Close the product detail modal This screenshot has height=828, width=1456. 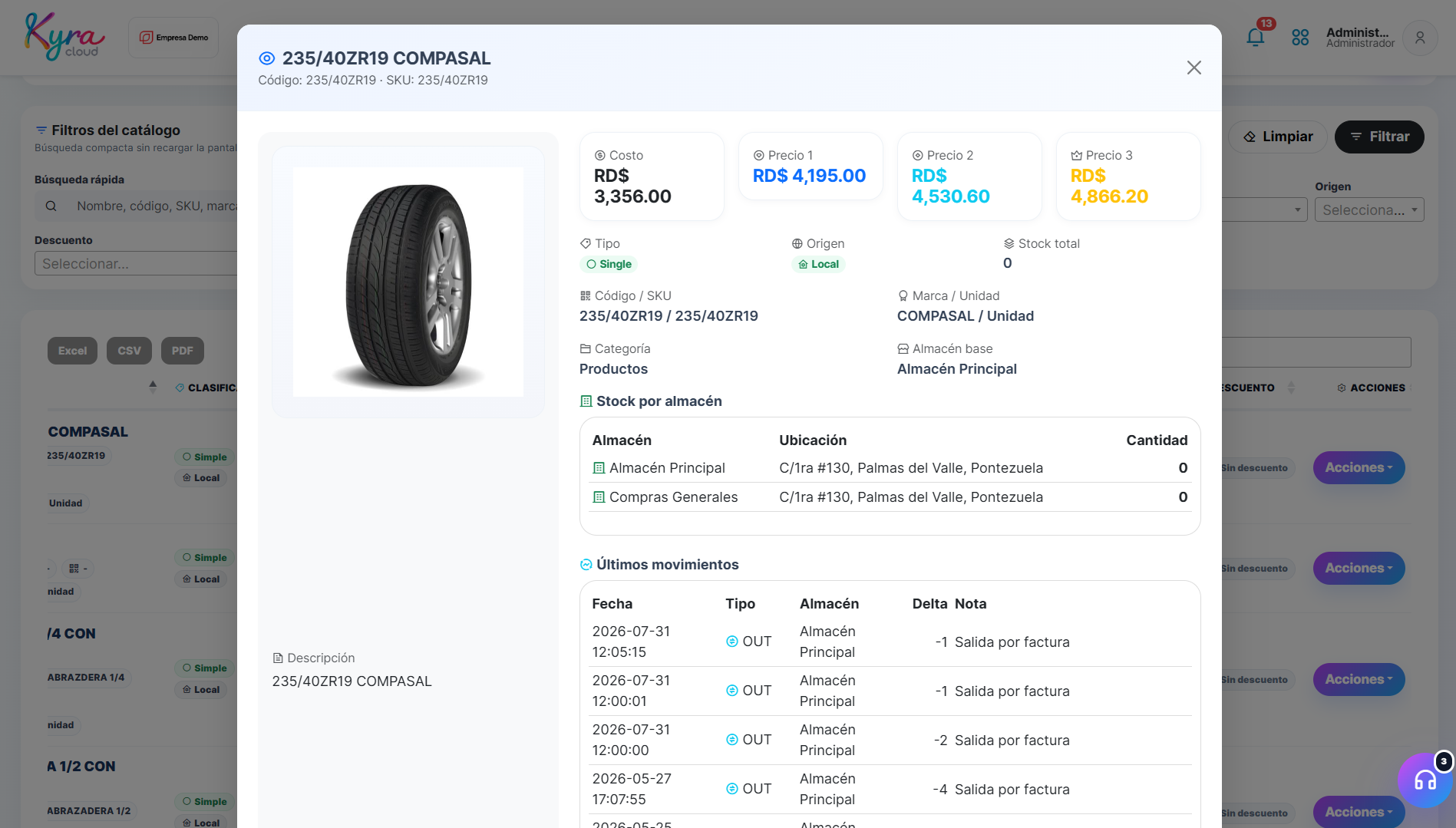1194,68
